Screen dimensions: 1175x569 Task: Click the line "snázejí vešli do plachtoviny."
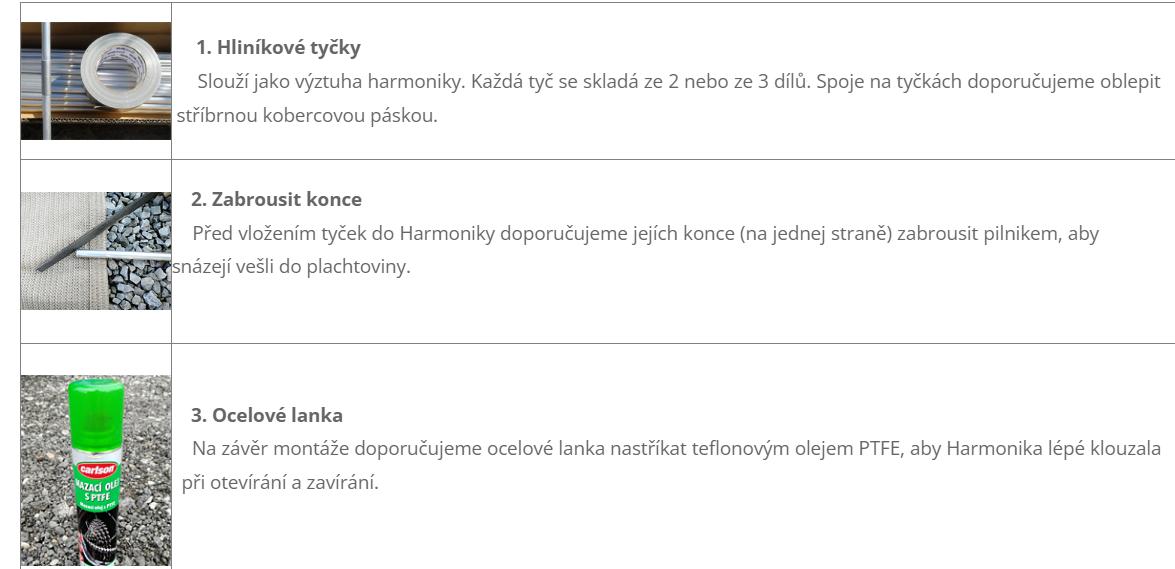(292, 268)
